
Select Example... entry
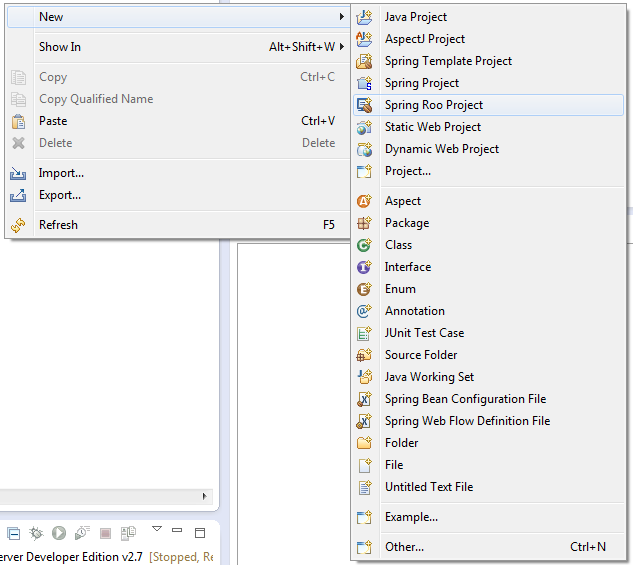click(488, 517)
